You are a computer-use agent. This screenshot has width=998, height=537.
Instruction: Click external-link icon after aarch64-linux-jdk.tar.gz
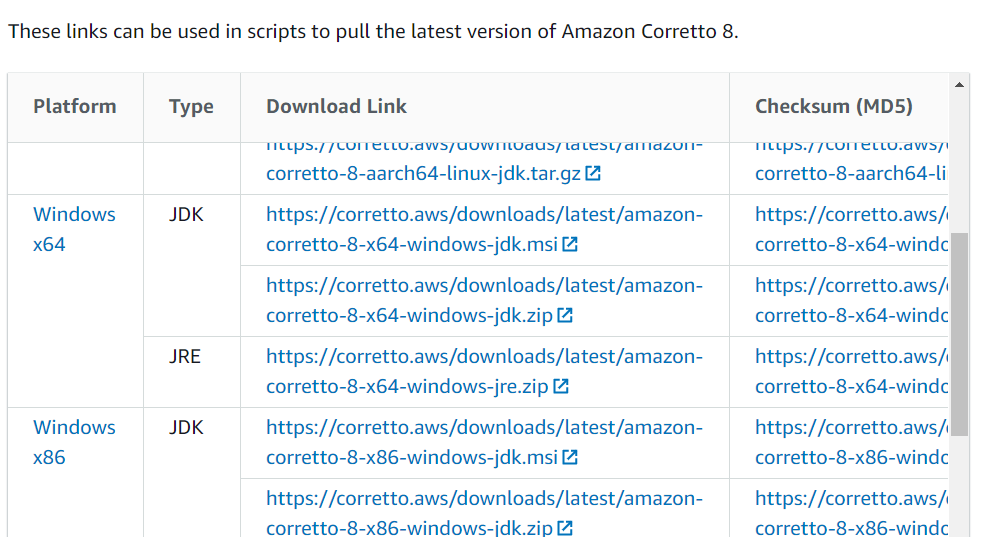click(593, 174)
